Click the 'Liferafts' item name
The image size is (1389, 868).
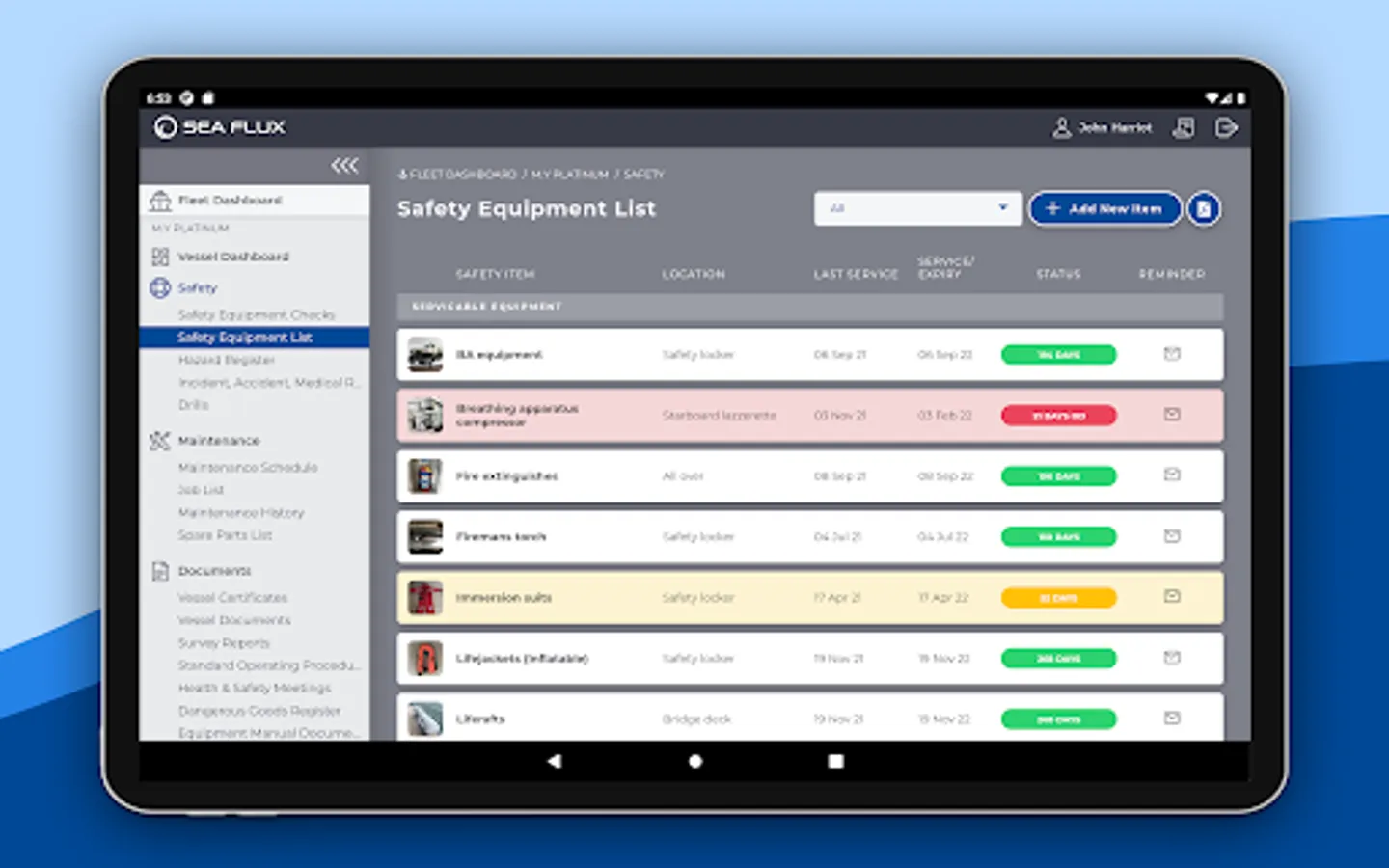pos(480,719)
